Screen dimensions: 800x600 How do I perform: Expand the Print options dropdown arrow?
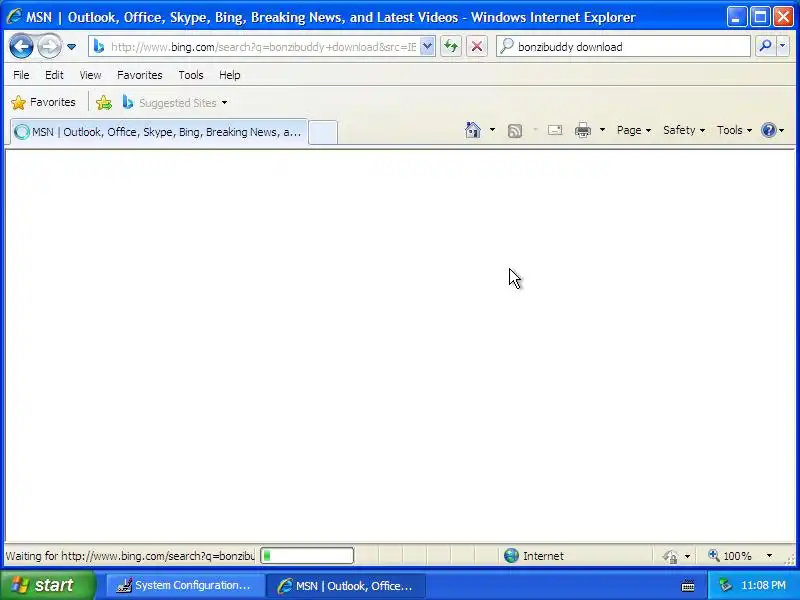pyautogui.click(x=603, y=130)
